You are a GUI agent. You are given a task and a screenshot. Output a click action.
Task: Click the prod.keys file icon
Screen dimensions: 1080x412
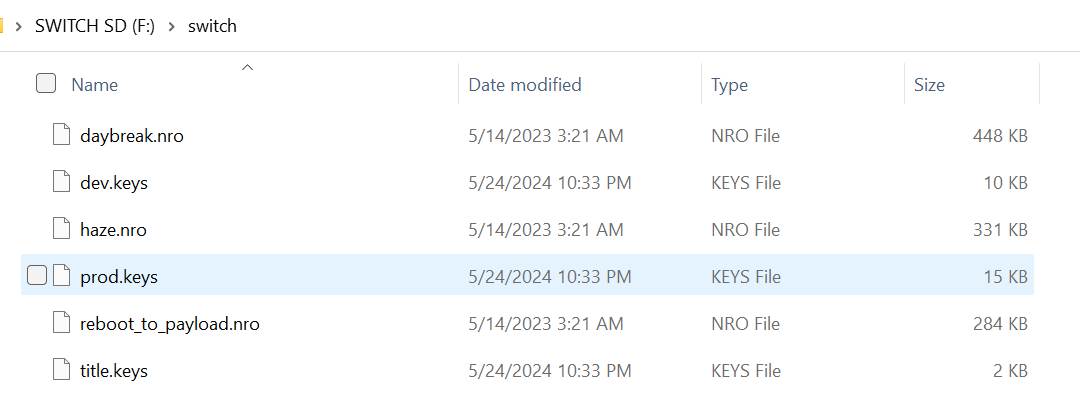(62, 276)
